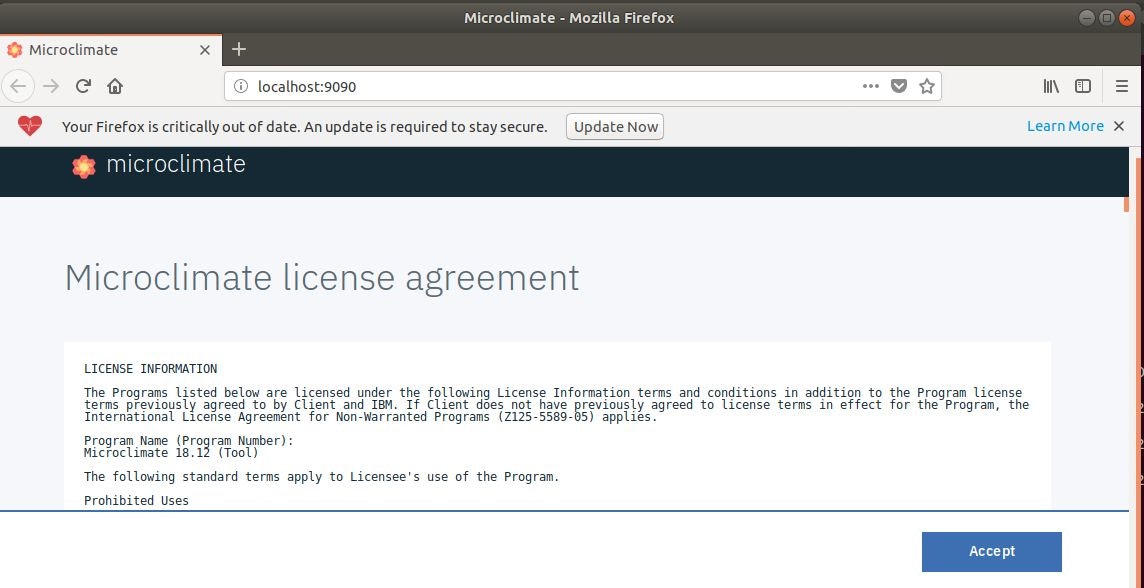This screenshot has height=588, width=1144.
Task: Open the Firefox home page
Action: (x=115, y=86)
